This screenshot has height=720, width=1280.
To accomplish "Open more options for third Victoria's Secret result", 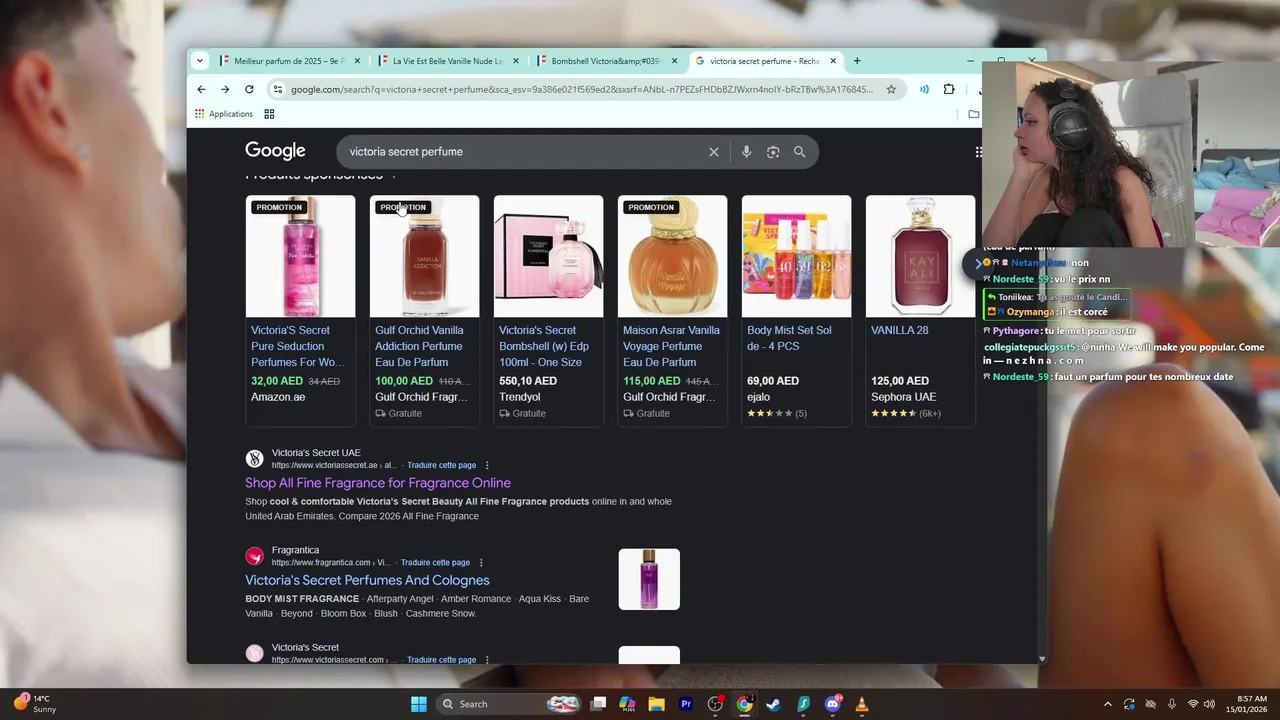I will point(487,660).
